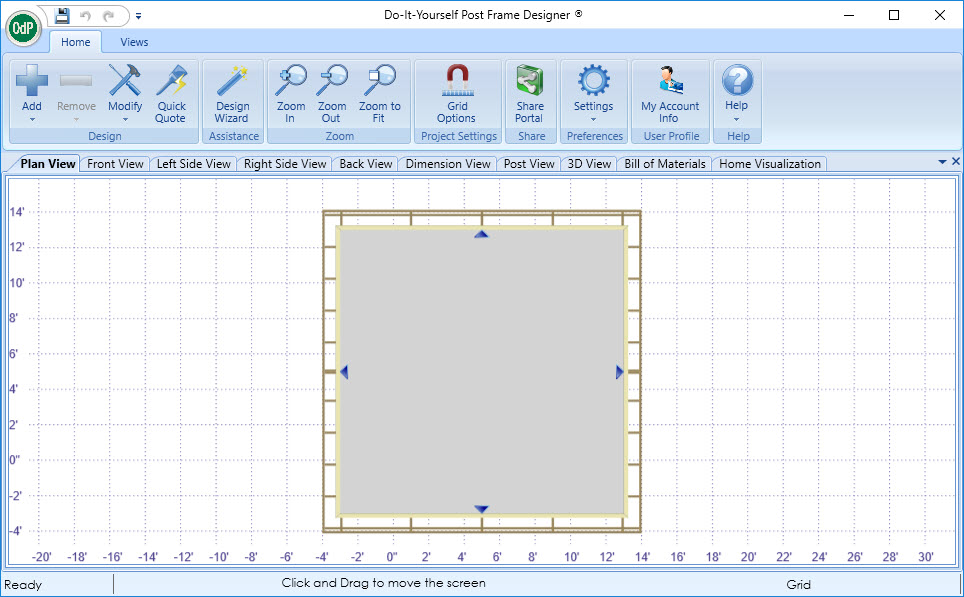Image resolution: width=964 pixels, height=597 pixels.
Task: Click the Ready status text
Action: [x=23, y=585]
